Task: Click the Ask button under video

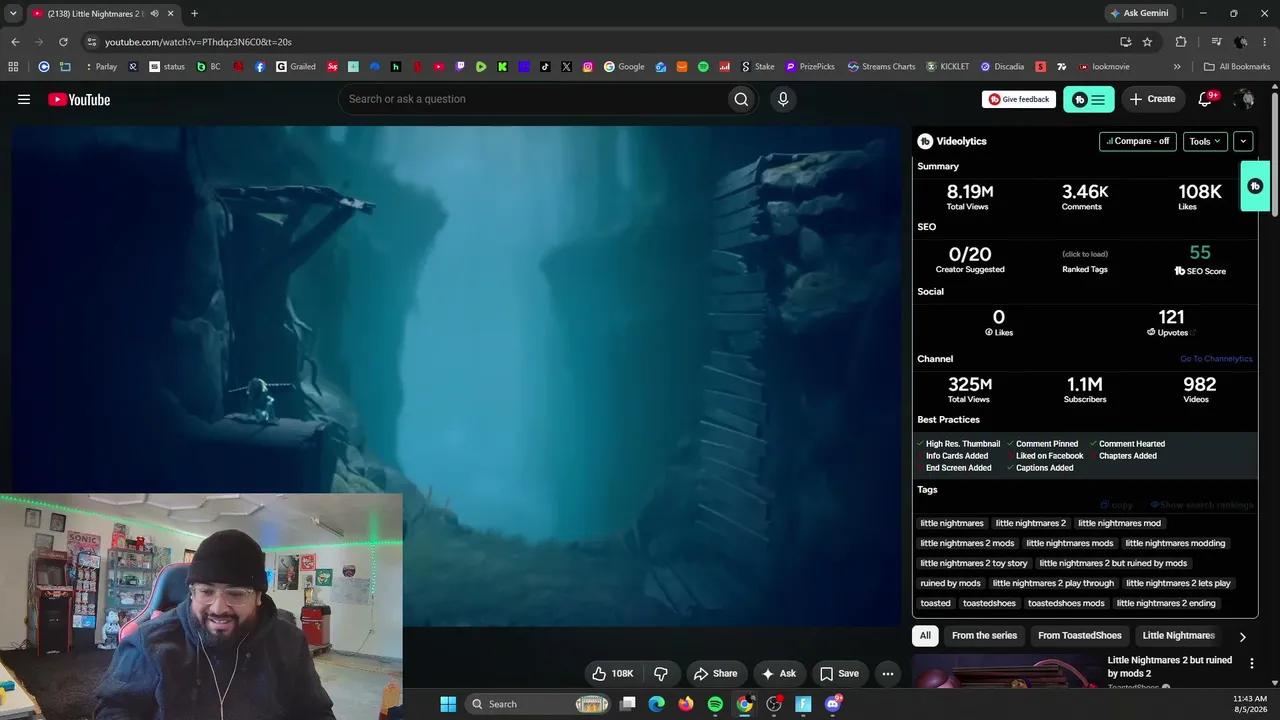Action: (779, 674)
